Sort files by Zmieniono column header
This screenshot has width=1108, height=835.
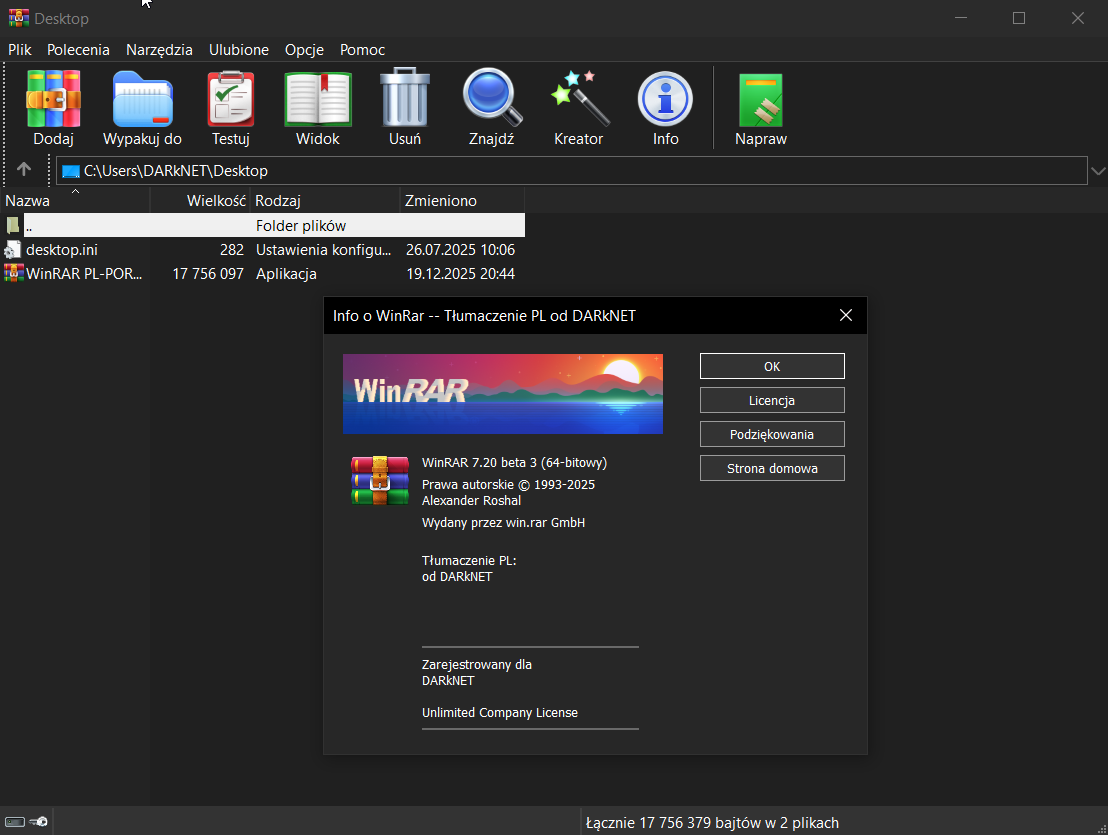tap(463, 201)
